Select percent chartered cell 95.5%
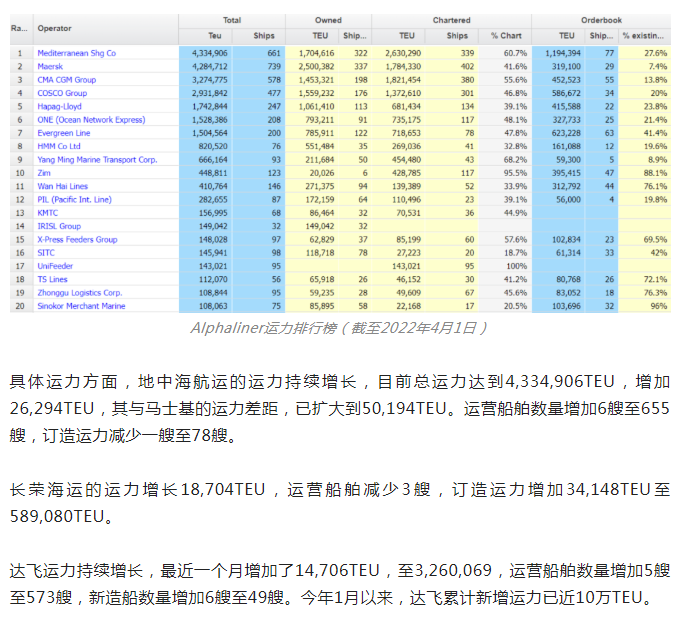Viewport: 679px width, 619px height. click(505, 173)
